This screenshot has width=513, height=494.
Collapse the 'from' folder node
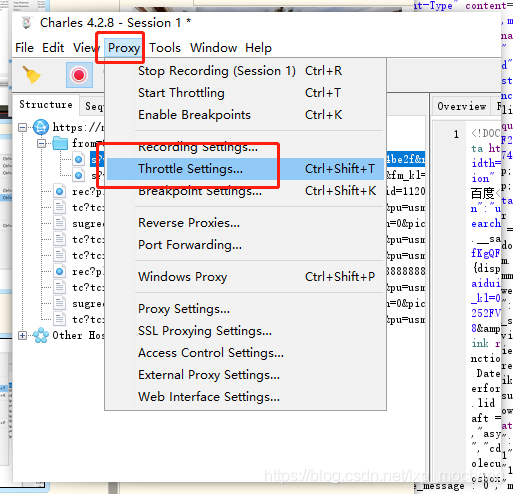(41, 144)
